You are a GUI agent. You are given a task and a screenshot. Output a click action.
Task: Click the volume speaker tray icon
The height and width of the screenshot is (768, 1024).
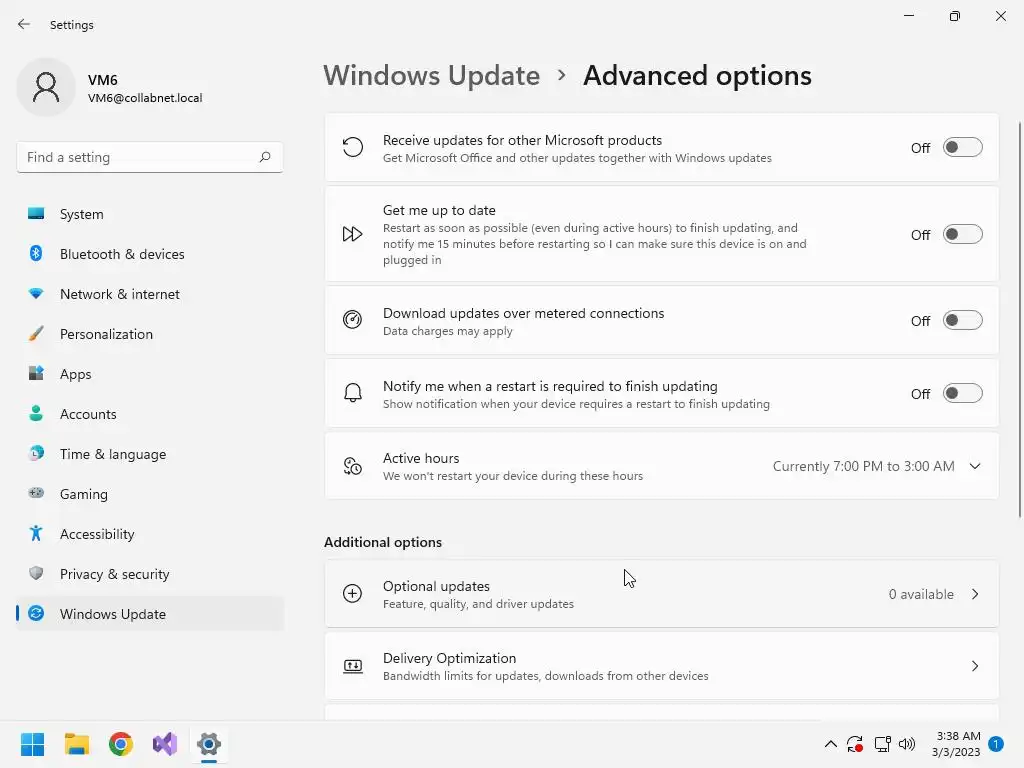907,744
